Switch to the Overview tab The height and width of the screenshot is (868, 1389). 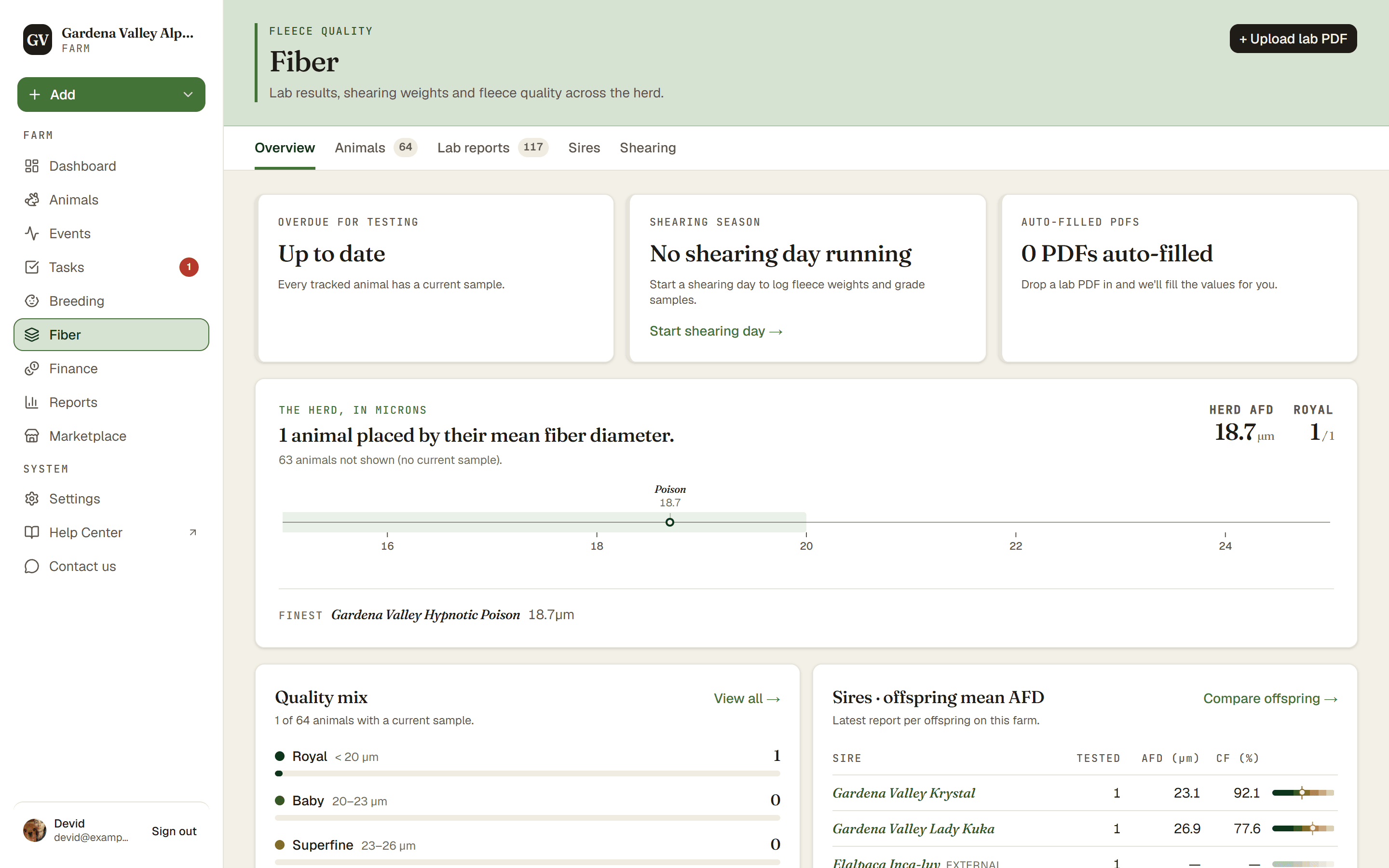285,148
